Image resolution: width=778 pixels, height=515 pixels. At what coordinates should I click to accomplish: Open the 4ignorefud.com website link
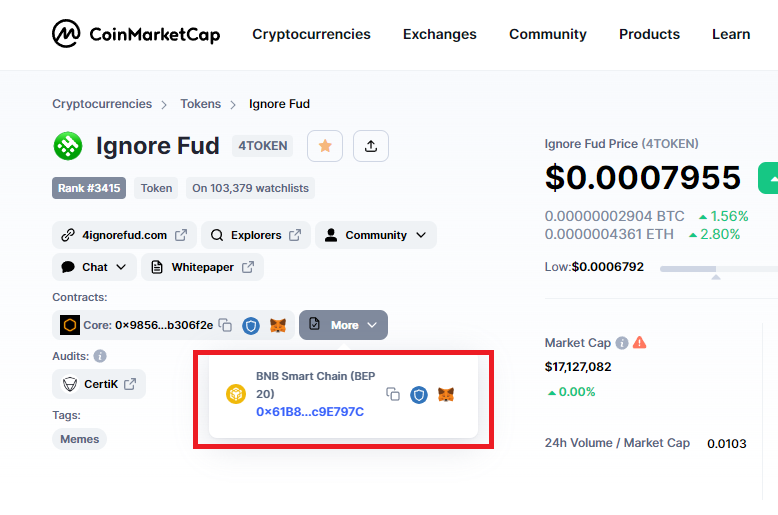coord(124,235)
